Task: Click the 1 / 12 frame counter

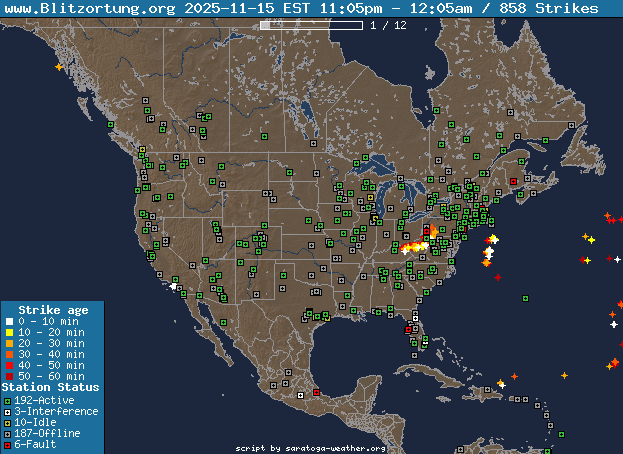Action: 388,25
